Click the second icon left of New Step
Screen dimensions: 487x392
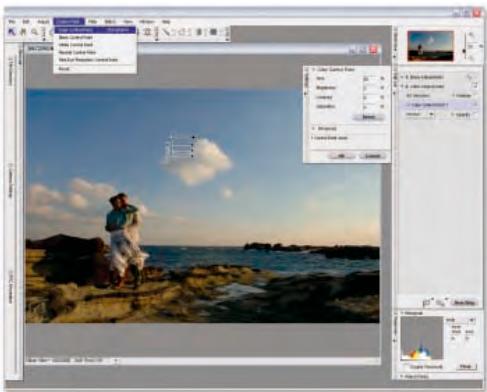441,303
